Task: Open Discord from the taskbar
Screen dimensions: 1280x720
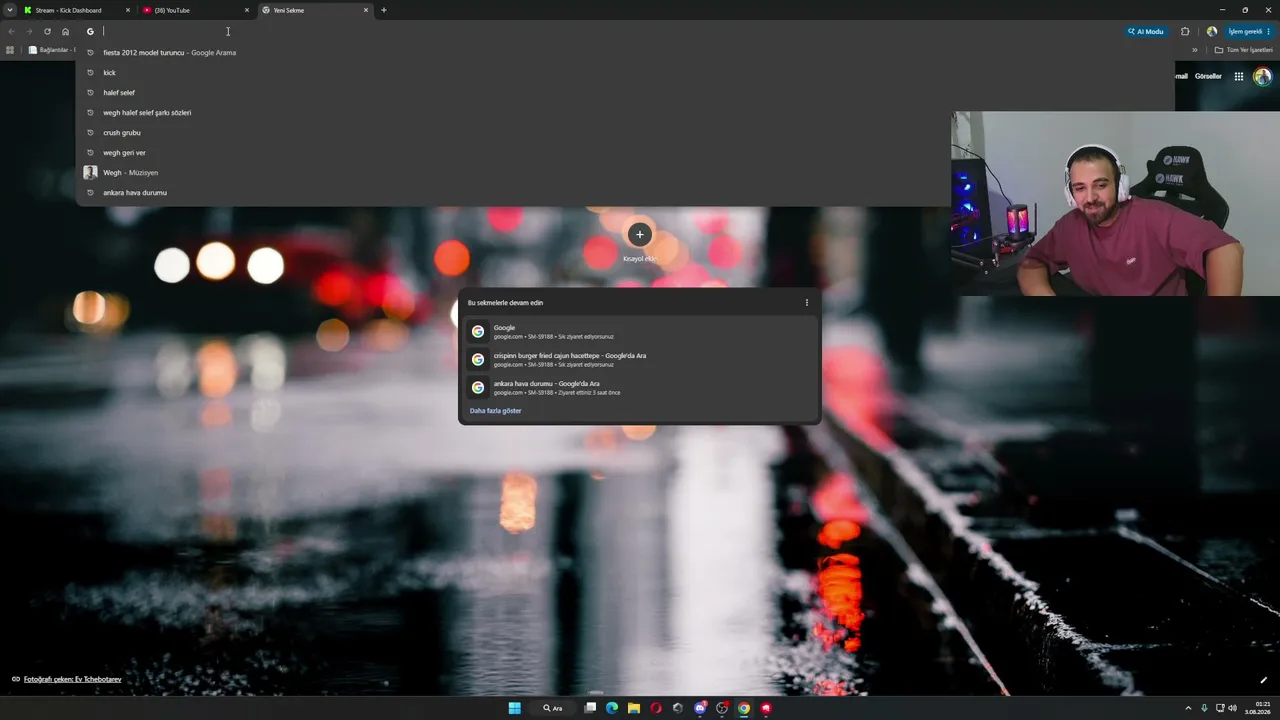Action: pyautogui.click(x=700, y=708)
